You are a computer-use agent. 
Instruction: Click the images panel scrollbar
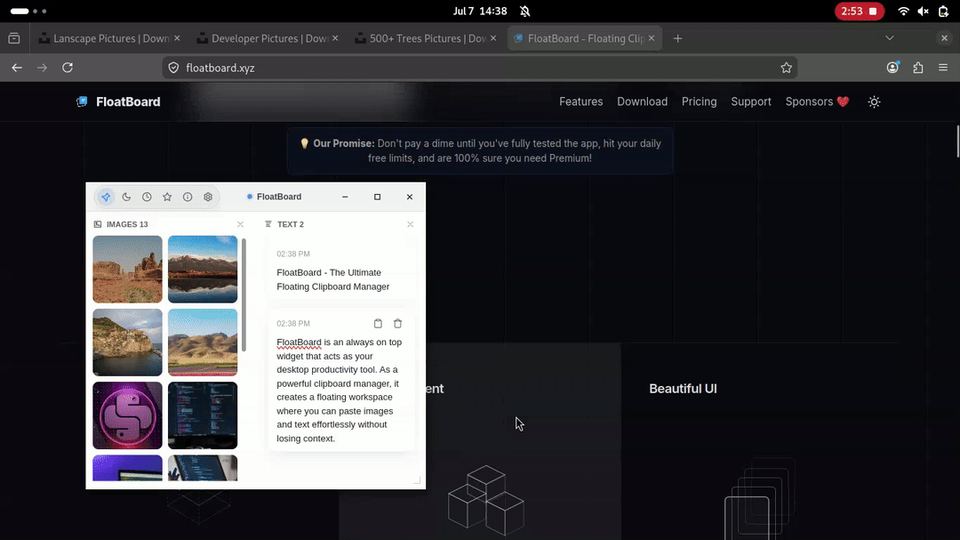[x=244, y=295]
